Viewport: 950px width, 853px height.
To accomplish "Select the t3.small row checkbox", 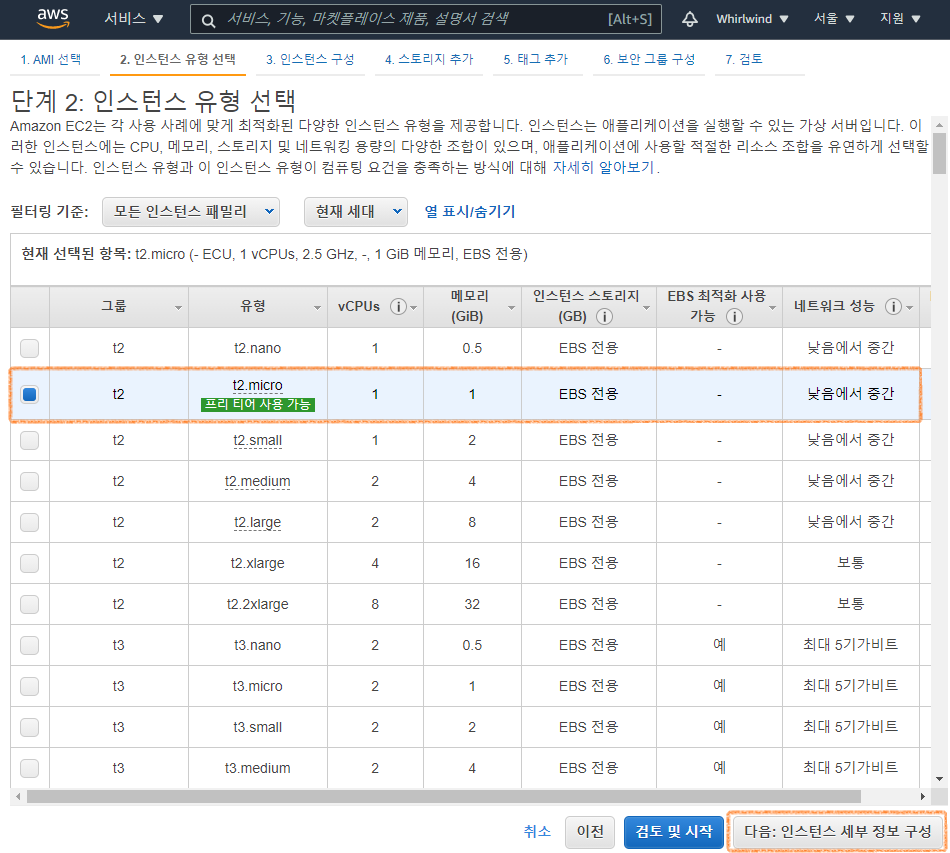I will coord(30,727).
